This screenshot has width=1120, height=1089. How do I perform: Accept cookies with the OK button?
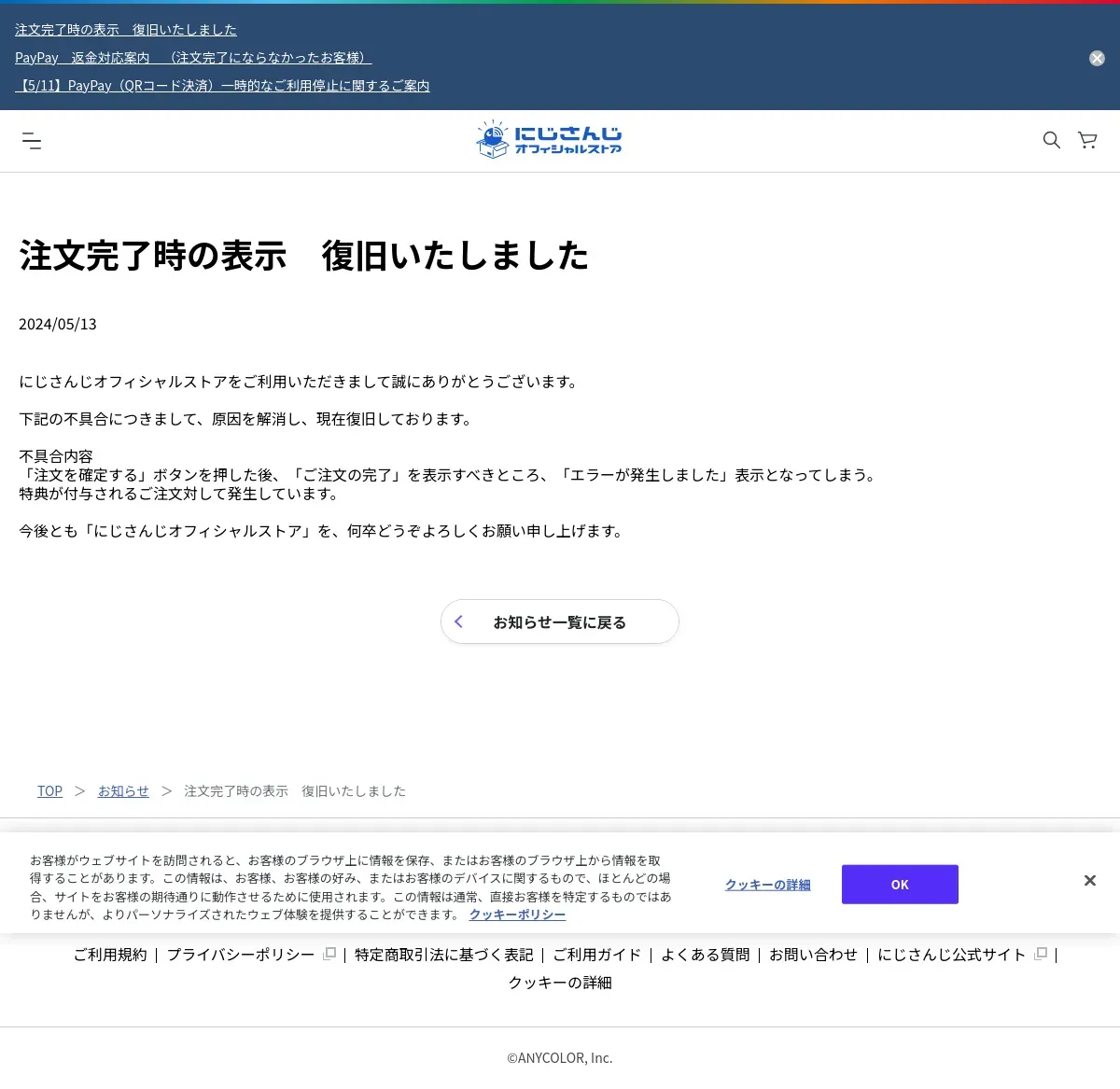[x=900, y=885]
